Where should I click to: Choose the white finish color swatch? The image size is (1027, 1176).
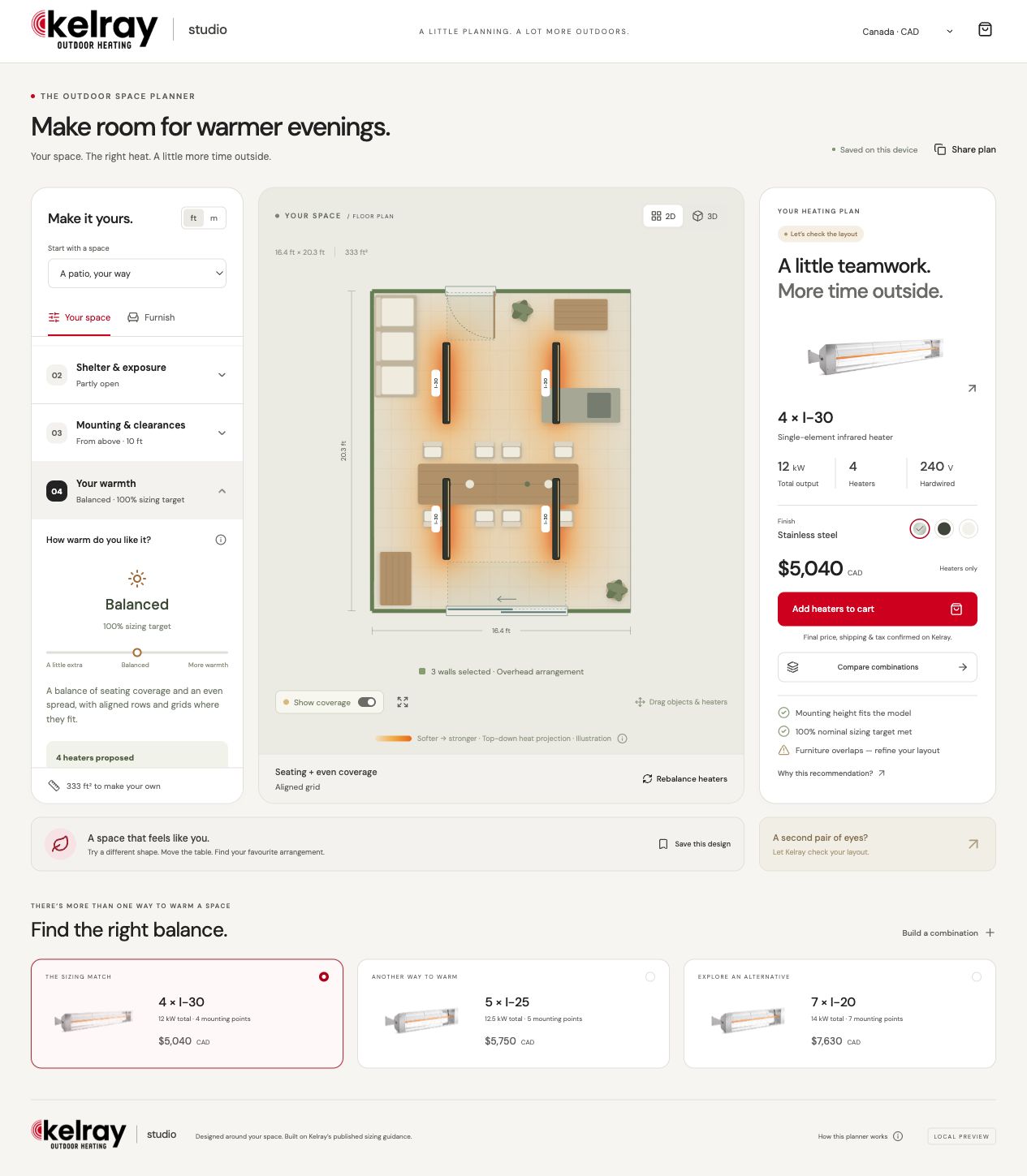(968, 529)
